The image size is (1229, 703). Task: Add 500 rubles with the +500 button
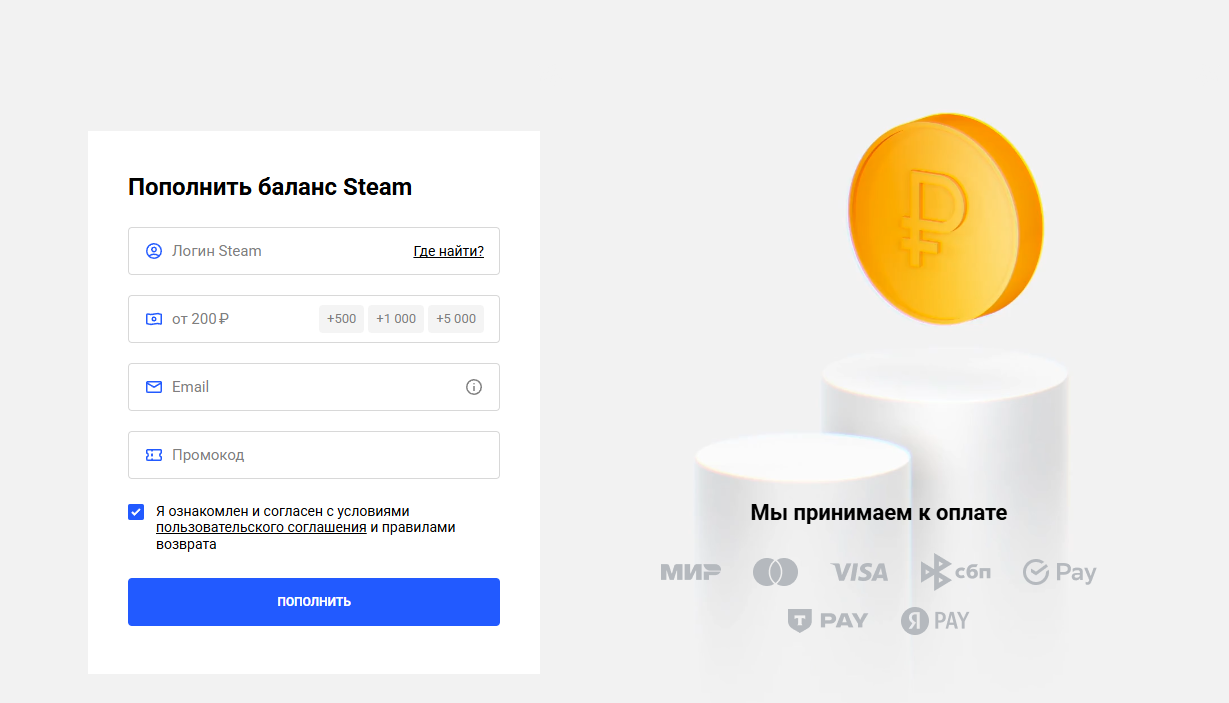click(x=341, y=319)
